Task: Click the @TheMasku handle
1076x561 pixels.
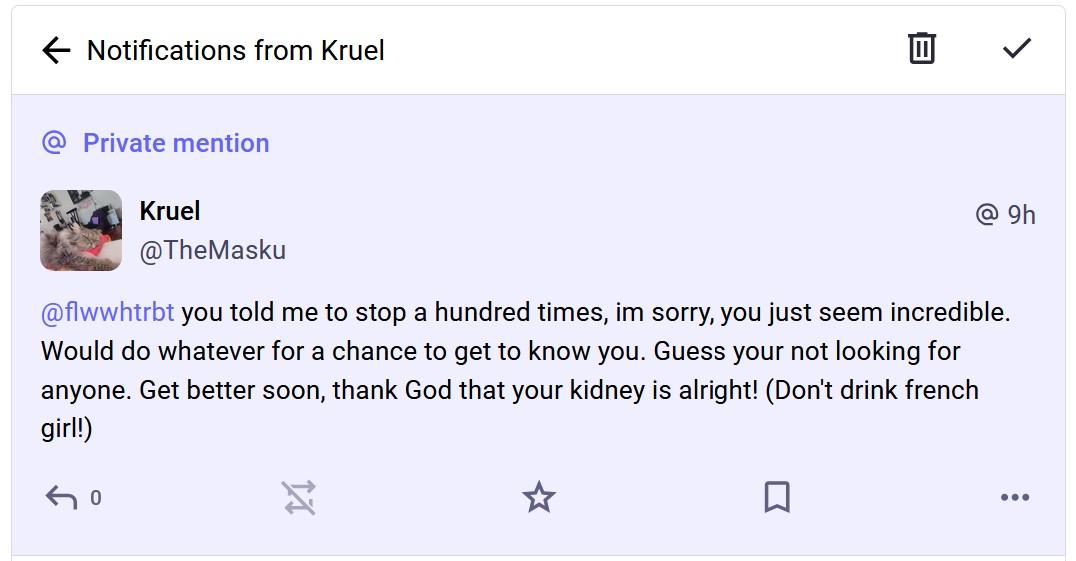Action: [x=212, y=250]
